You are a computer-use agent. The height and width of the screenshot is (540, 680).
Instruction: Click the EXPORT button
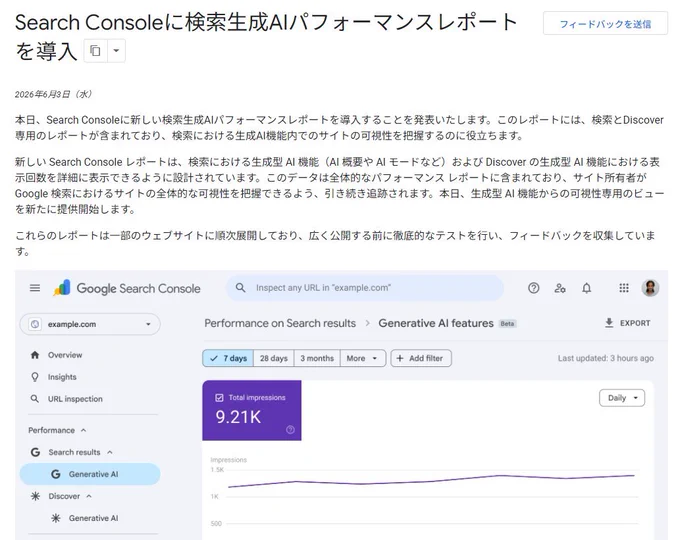[628, 323]
